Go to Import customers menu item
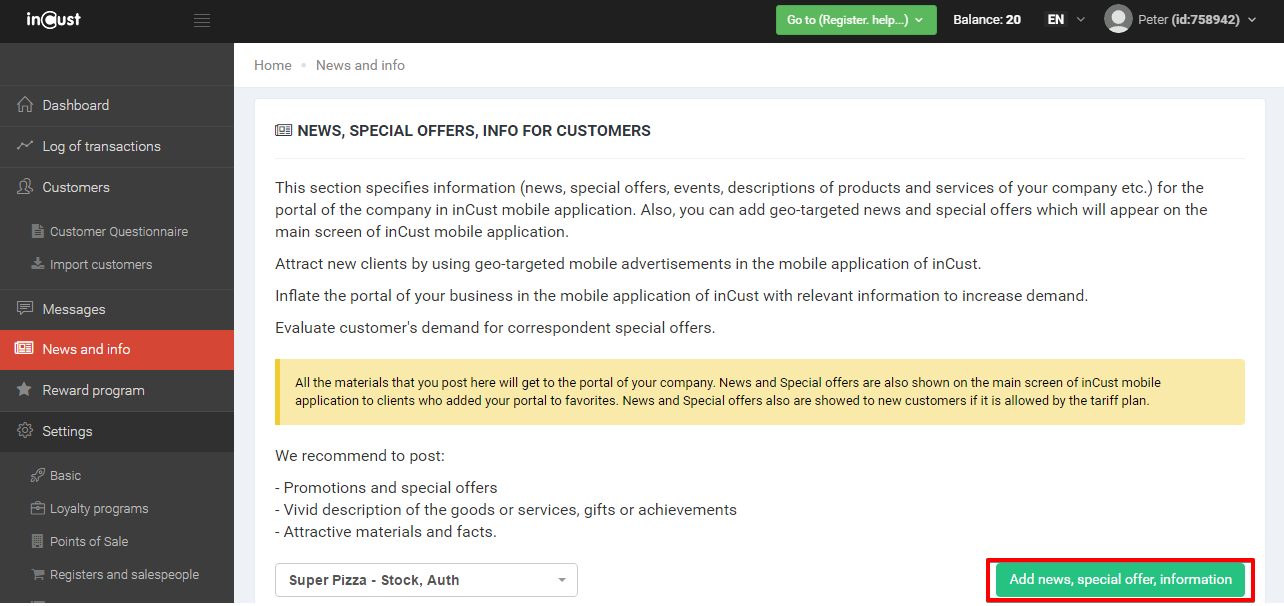The height and width of the screenshot is (606, 1284). click(101, 264)
